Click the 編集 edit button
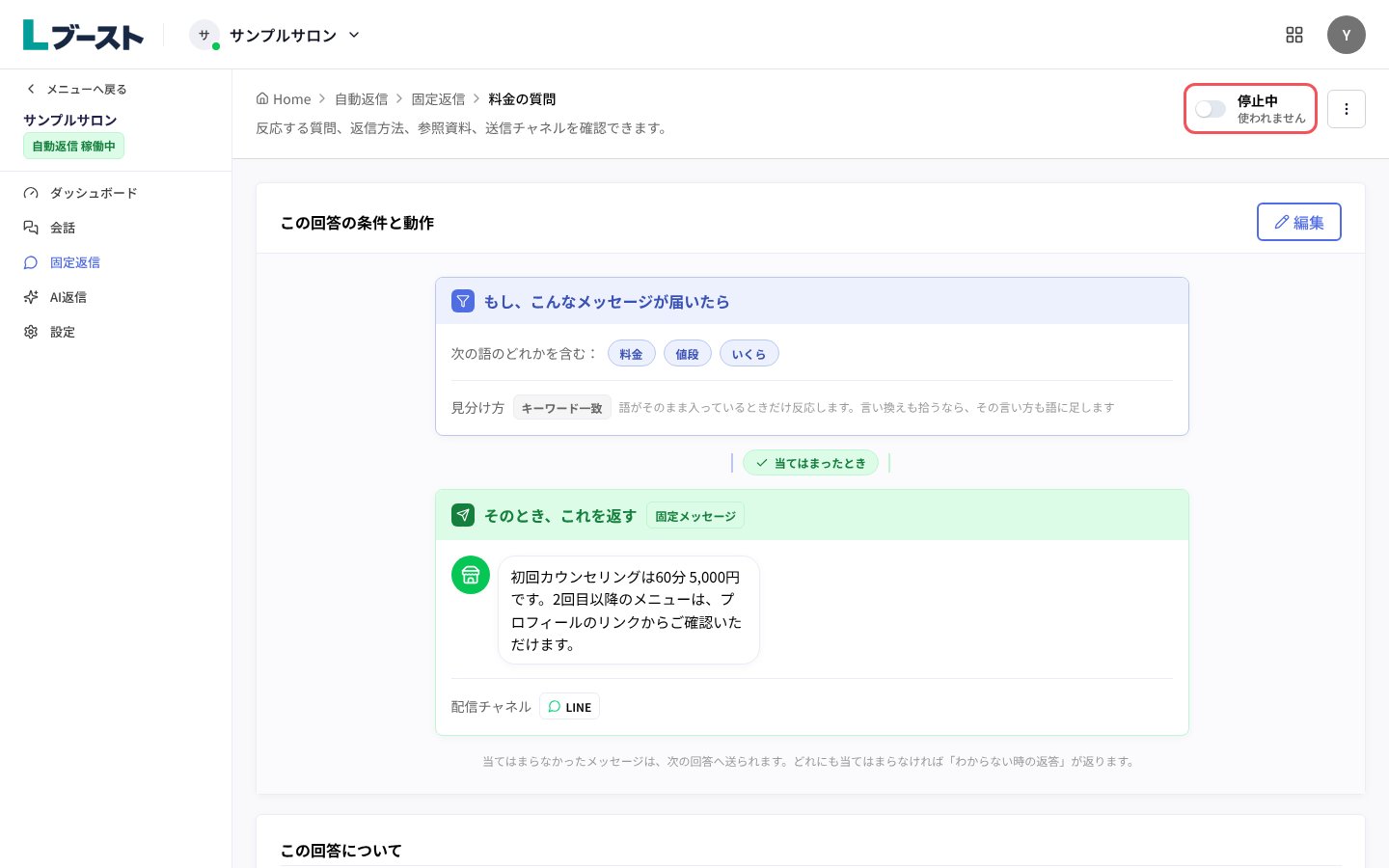Screen dimensions: 1389x868 tap(1299, 222)
